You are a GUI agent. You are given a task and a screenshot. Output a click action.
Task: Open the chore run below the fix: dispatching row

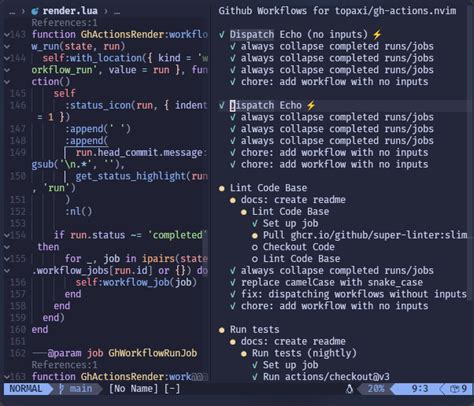(334, 306)
